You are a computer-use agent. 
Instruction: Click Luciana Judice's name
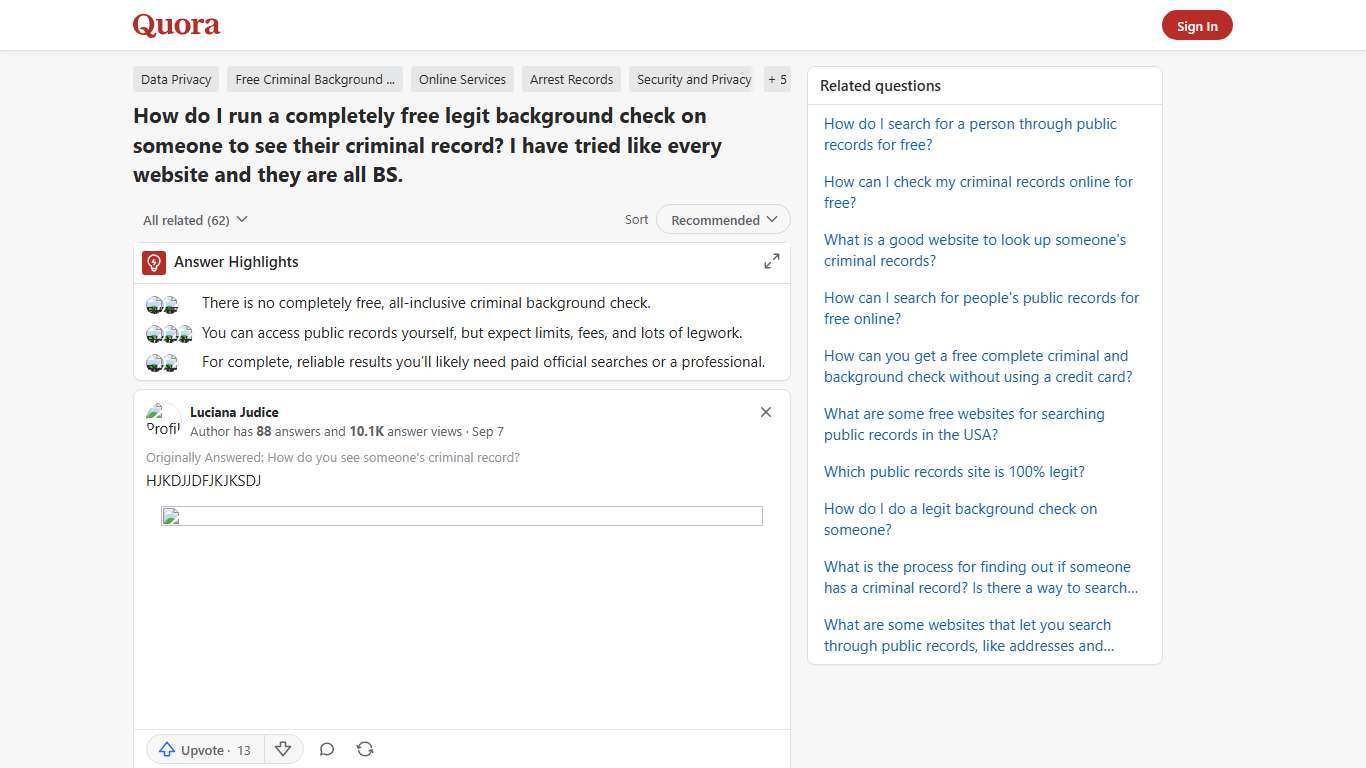click(233, 412)
